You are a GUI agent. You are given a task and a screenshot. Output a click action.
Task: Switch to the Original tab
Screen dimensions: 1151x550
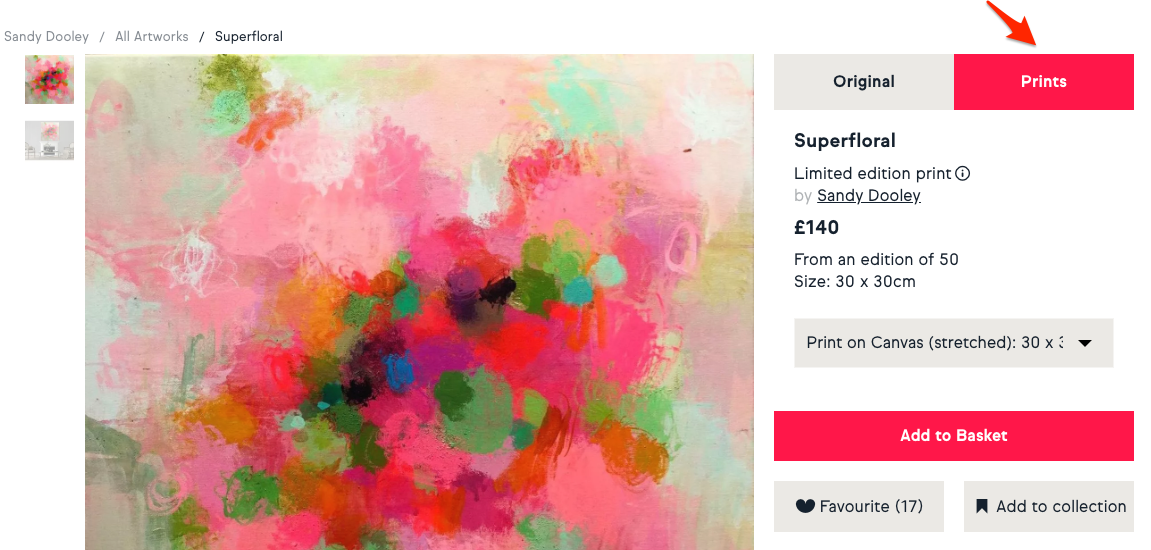click(864, 82)
